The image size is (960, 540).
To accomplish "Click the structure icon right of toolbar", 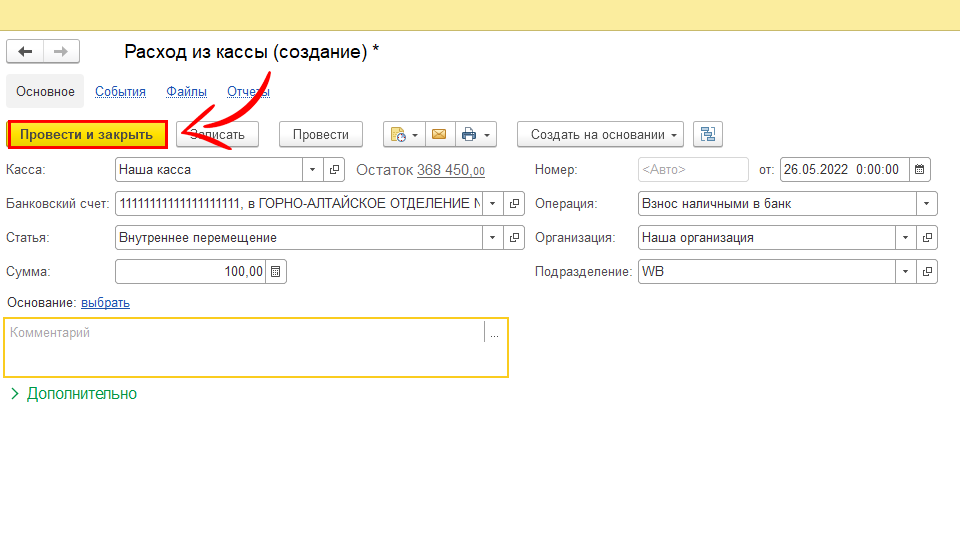I will 708,135.
